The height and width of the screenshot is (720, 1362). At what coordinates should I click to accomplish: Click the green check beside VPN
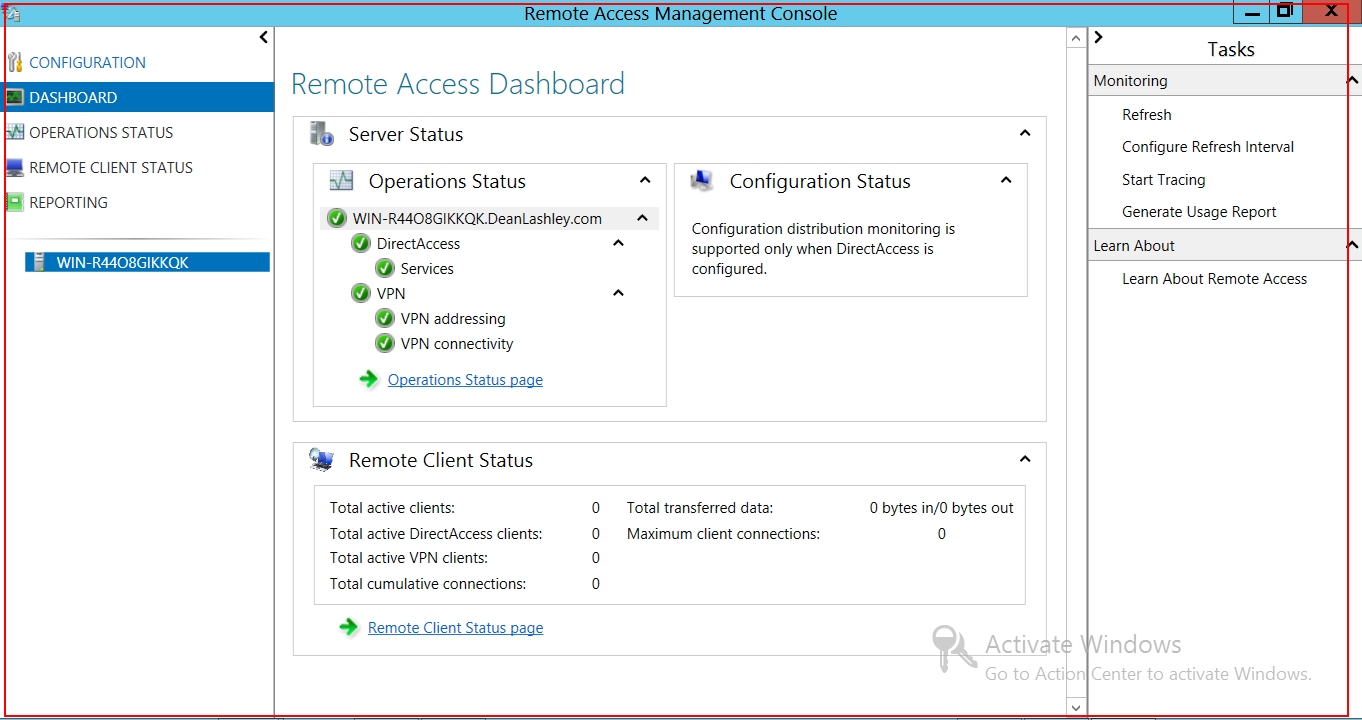[x=361, y=293]
